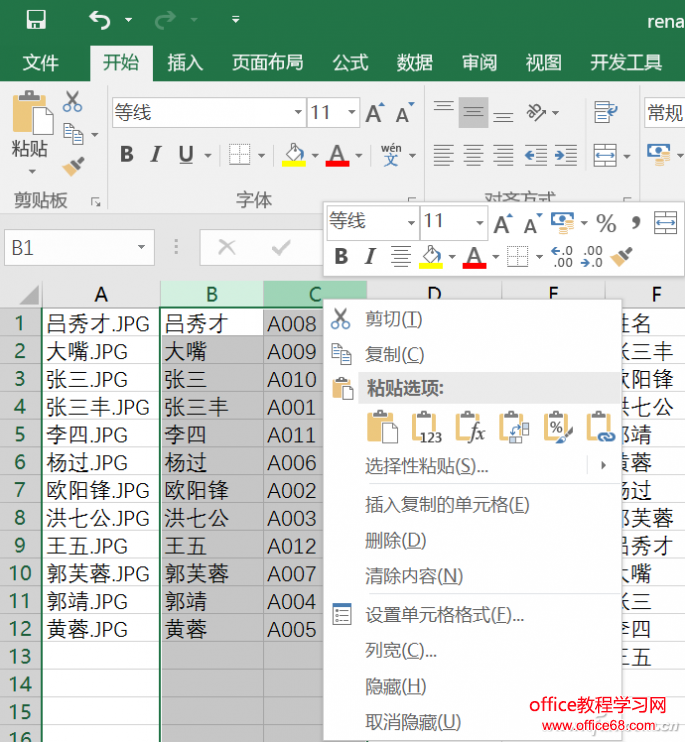Click the Increase Indent icon
Image resolution: width=685 pixels, height=742 pixels.
566,155
